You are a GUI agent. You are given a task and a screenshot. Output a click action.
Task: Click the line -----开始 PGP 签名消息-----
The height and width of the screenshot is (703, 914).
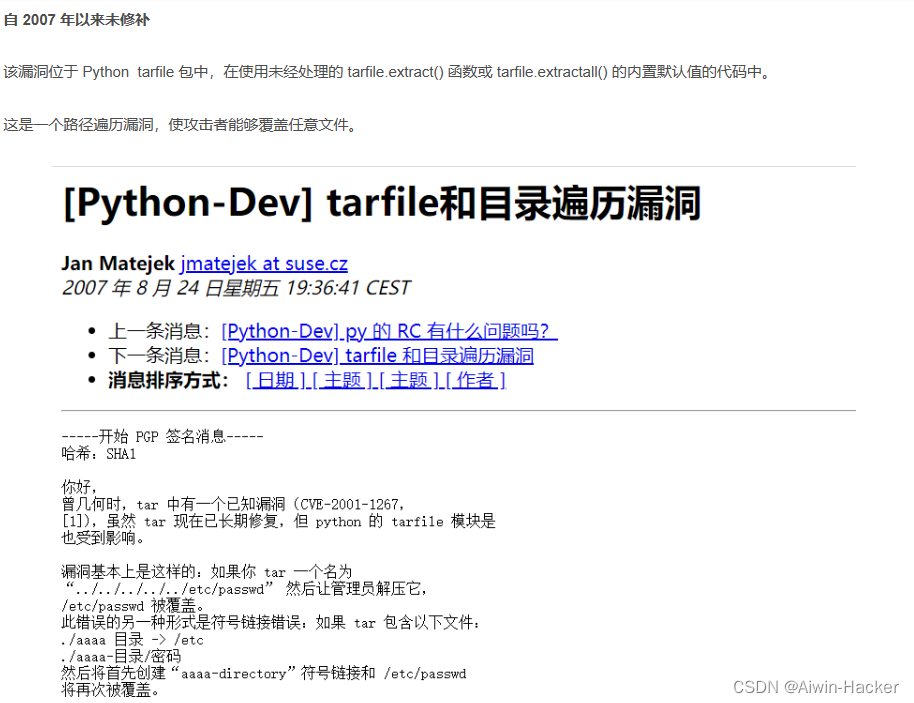[x=163, y=436]
